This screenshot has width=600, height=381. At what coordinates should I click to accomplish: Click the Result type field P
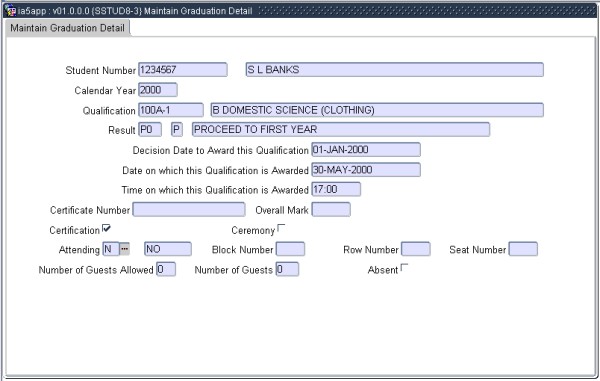coord(176,129)
